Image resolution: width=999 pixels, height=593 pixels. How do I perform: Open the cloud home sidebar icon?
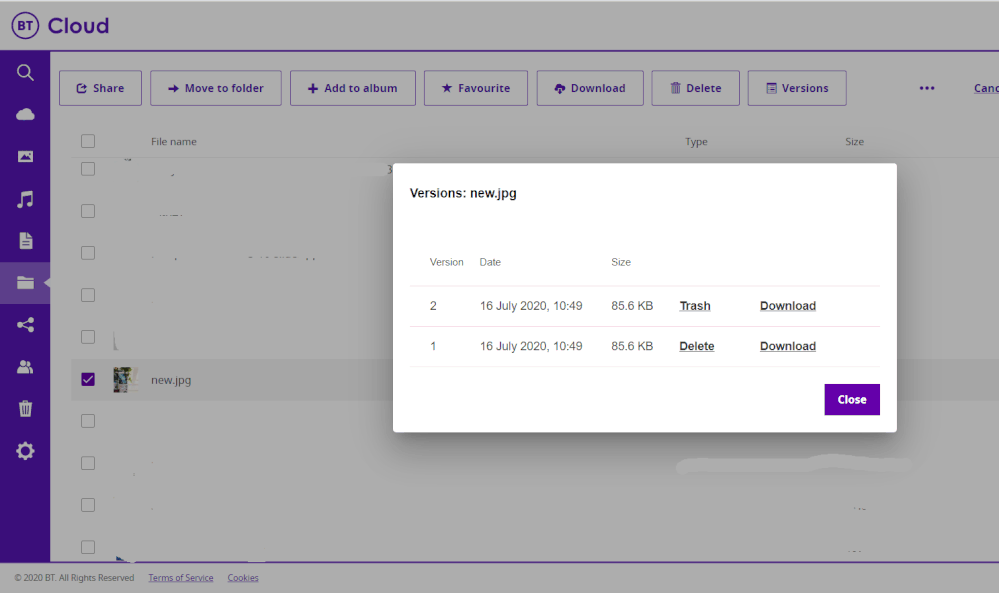click(x=25, y=114)
